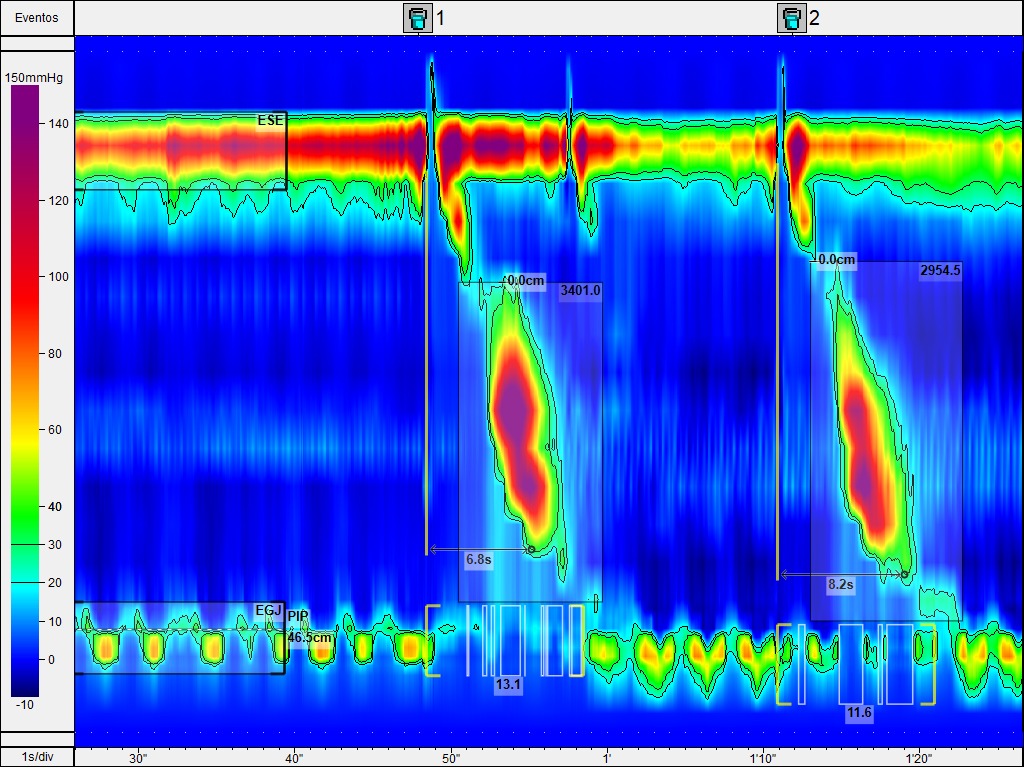The width and height of the screenshot is (1024, 768).
Task: Click the 150mmHg scale maximum label
Action: tap(37, 77)
